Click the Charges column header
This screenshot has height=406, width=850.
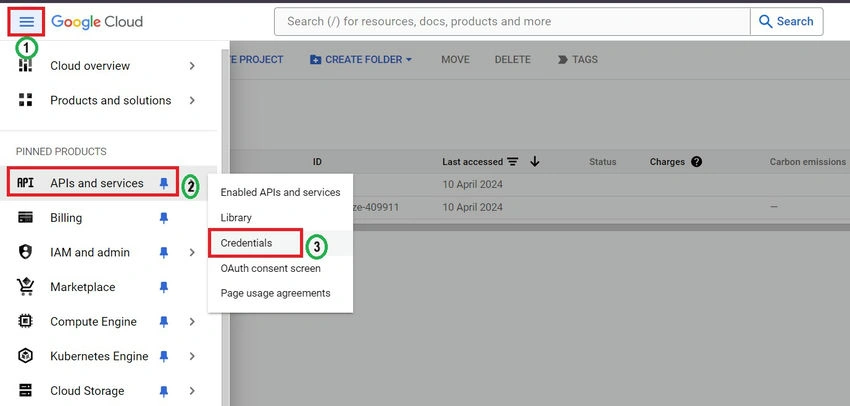tap(667, 162)
